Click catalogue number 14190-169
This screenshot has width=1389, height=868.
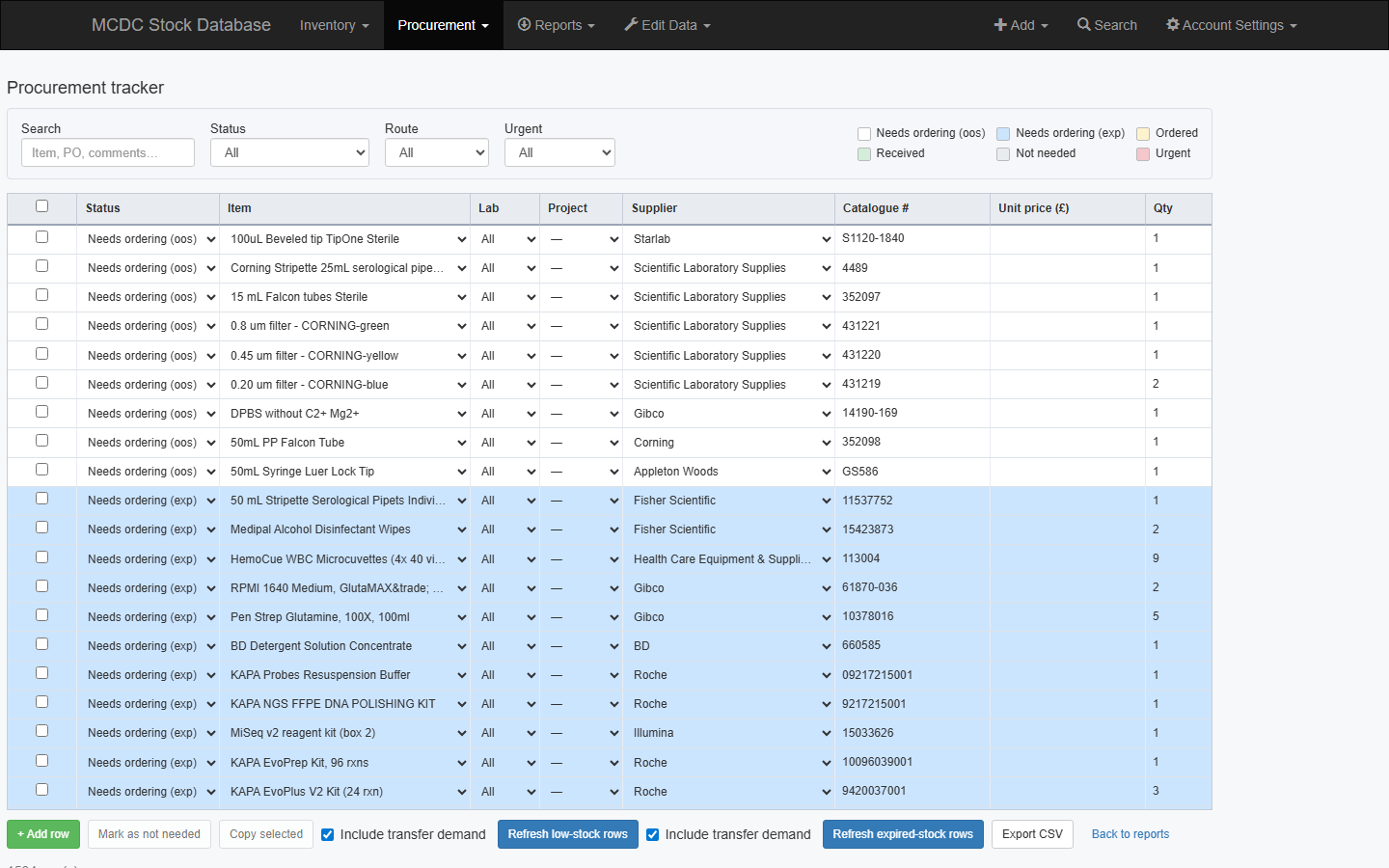(x=870, y=413)
